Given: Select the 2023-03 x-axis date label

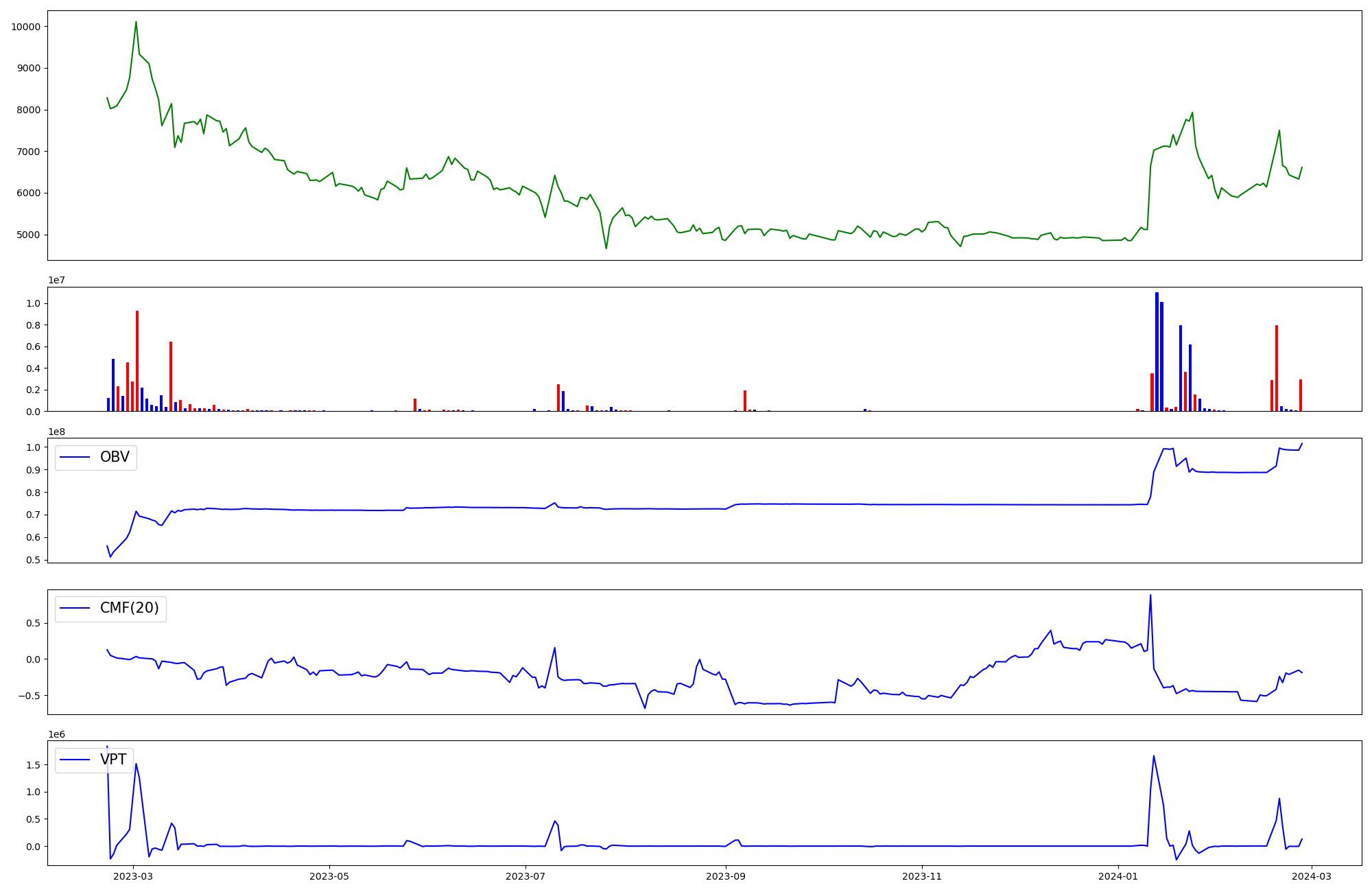Looking at the screenshot, I should (x=133, y=876).
